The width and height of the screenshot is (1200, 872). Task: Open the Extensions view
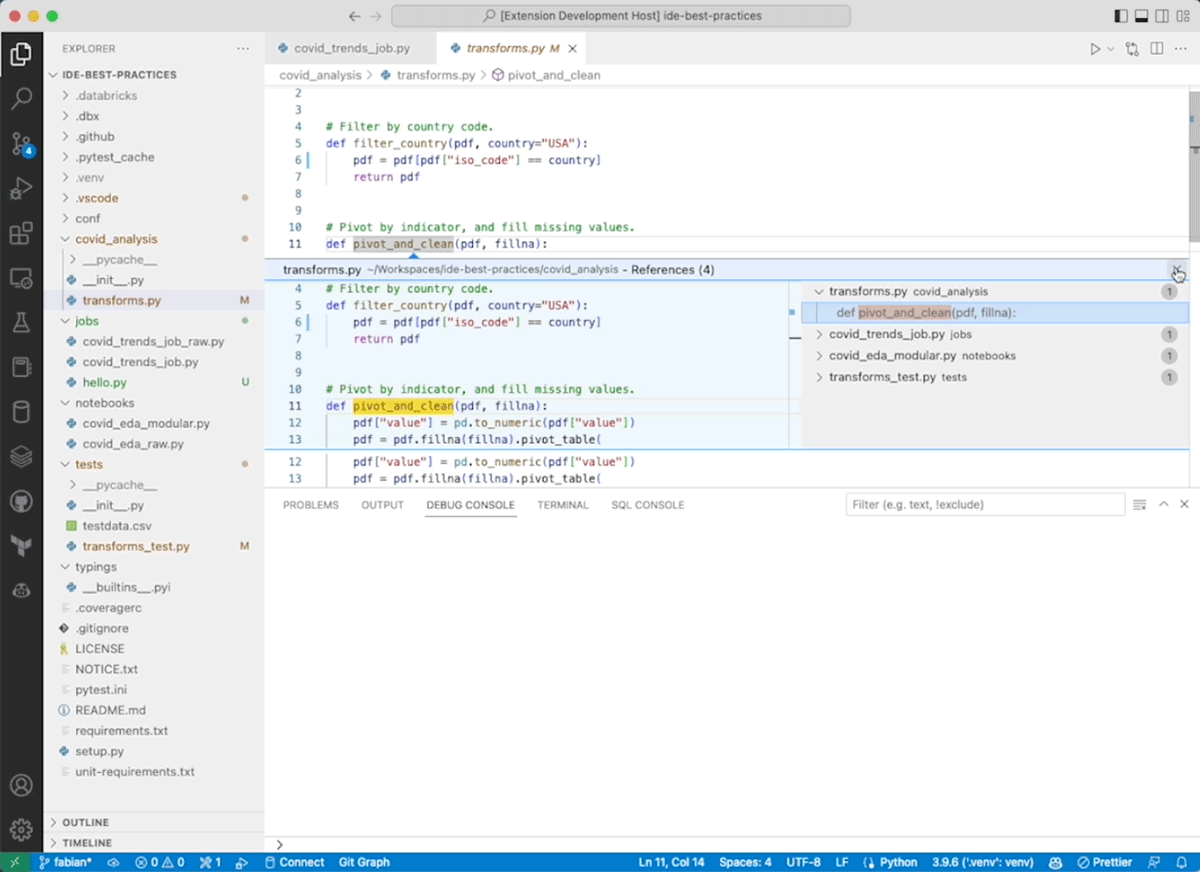click(x=22, y=233)
